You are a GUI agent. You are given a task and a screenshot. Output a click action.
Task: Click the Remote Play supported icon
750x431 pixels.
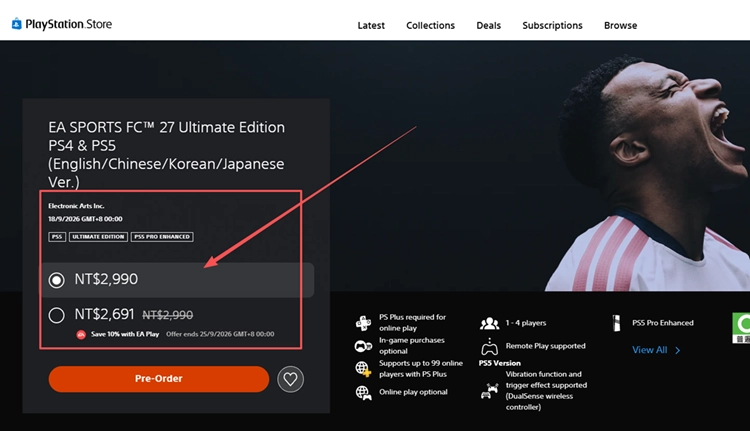point(489,346)
